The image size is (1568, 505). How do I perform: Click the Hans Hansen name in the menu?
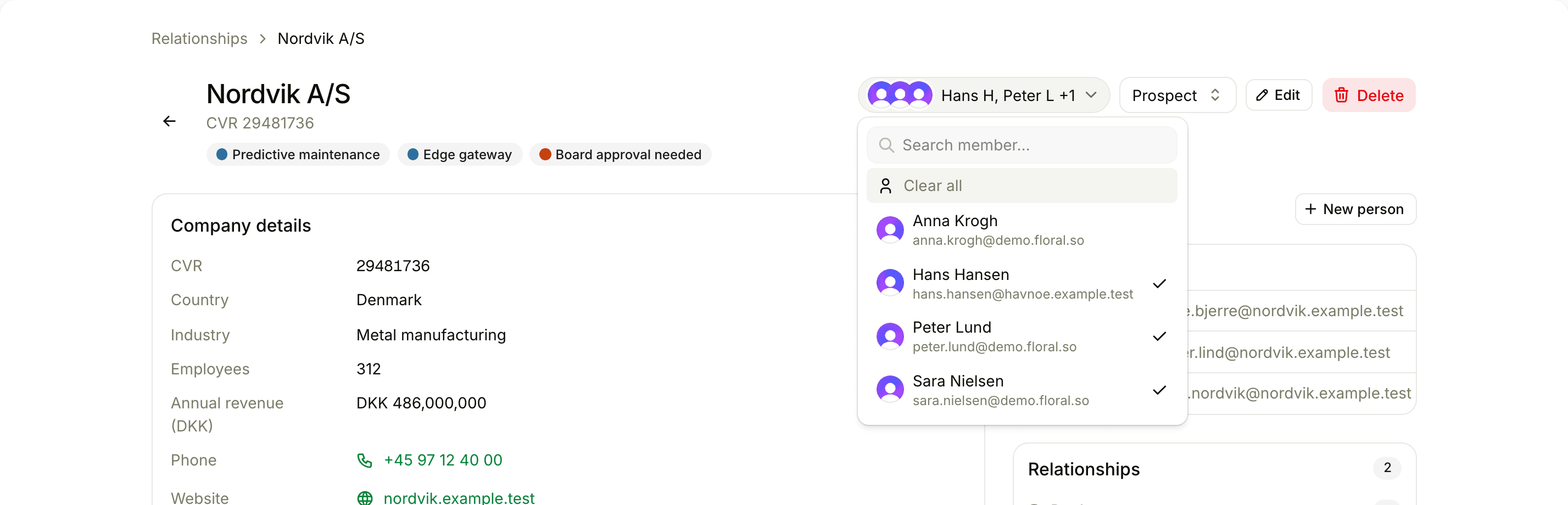961,275
